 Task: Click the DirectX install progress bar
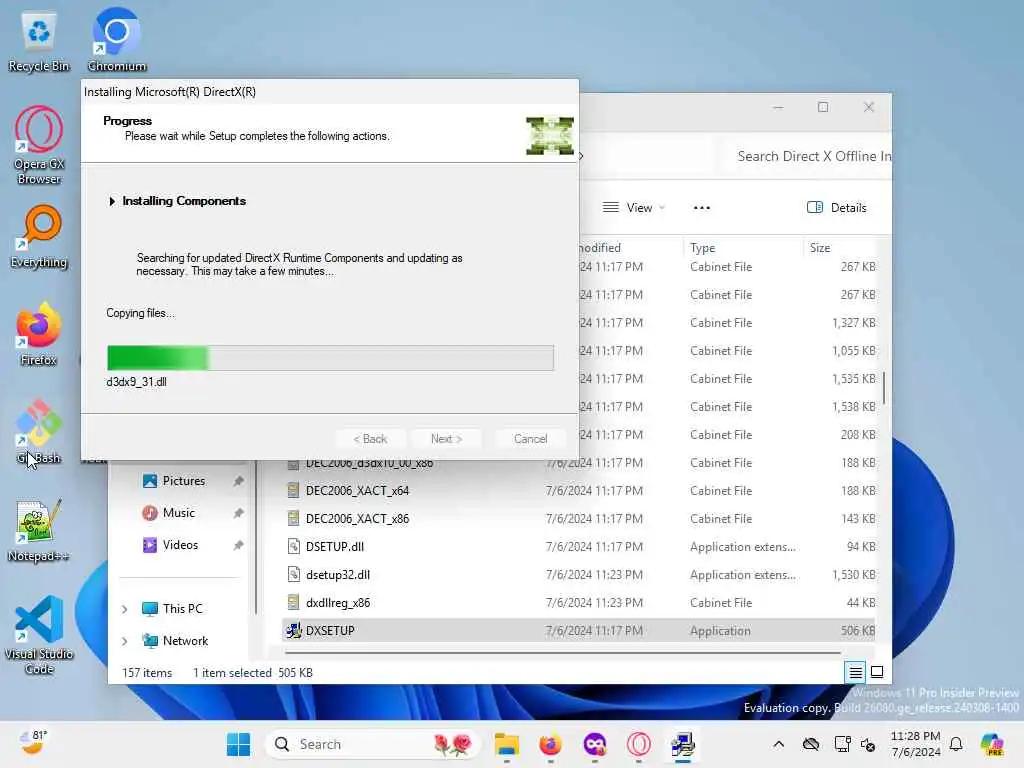point(330,358)
